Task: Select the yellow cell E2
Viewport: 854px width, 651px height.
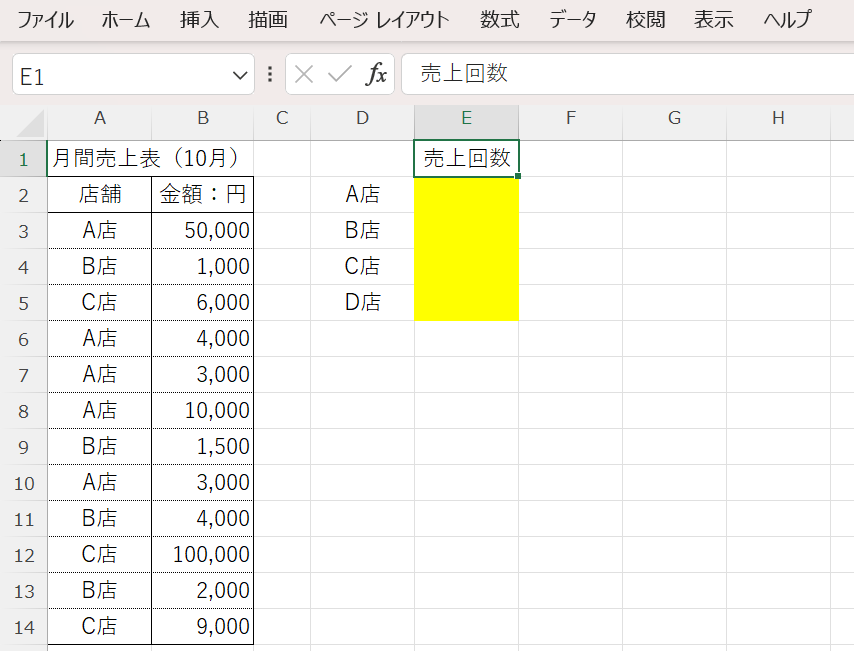Action: 466,194
